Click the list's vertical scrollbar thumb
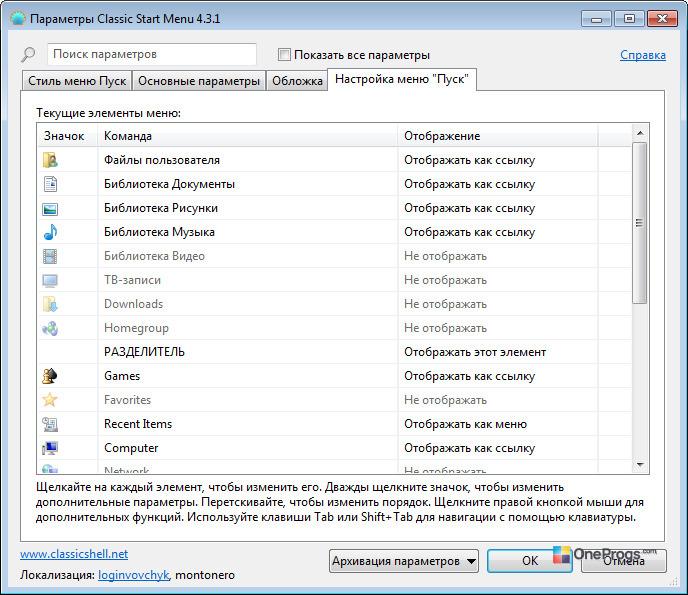688x595 pixels. pos(640,223)
